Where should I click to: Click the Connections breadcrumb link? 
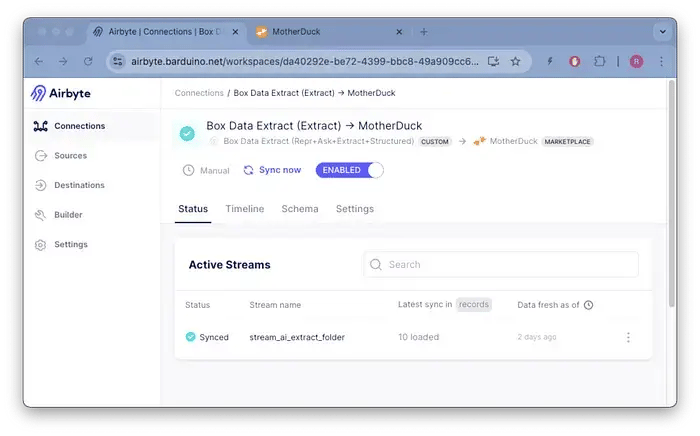199,93
